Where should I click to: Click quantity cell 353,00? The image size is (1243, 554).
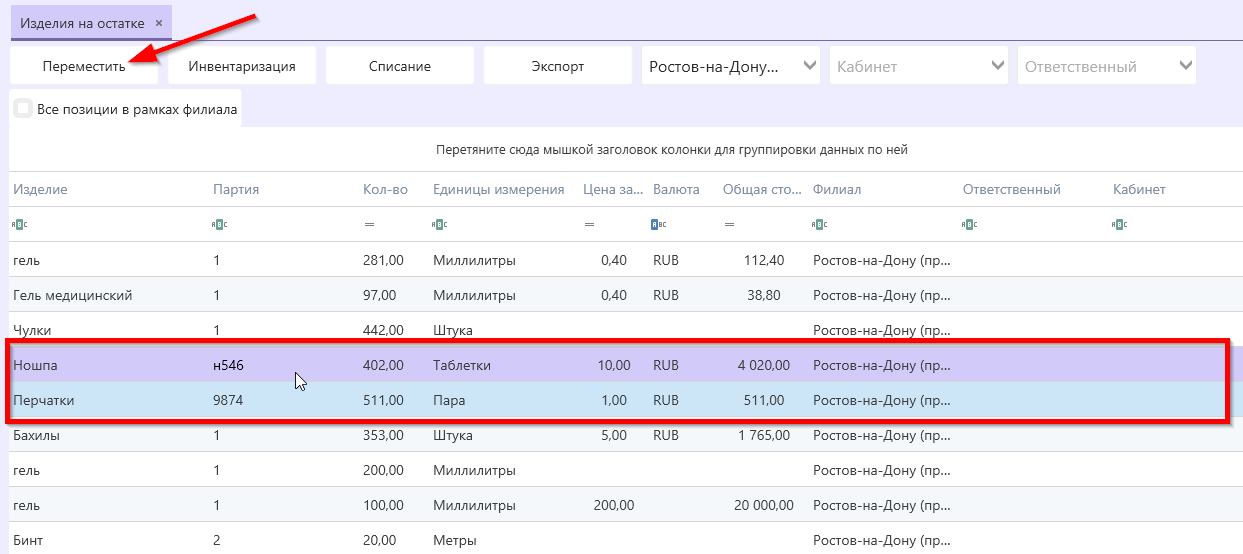383,435
